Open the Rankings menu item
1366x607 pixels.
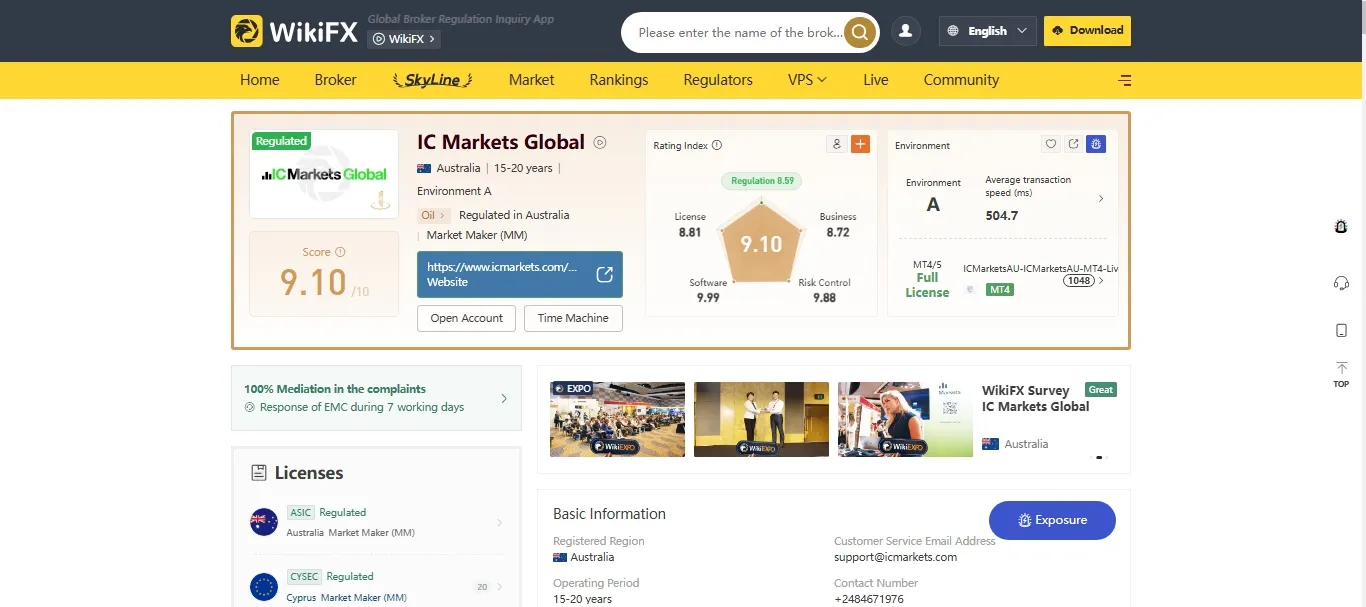point(619,80)
